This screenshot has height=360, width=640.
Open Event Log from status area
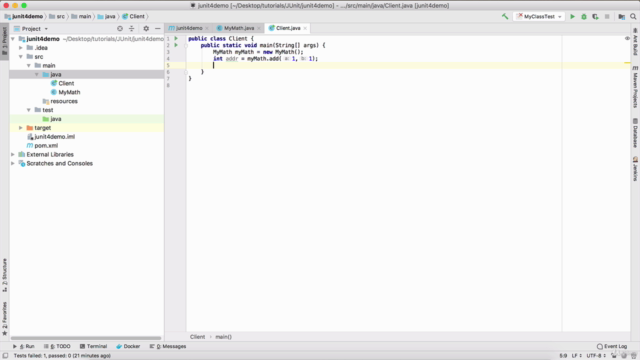point(611,346)
